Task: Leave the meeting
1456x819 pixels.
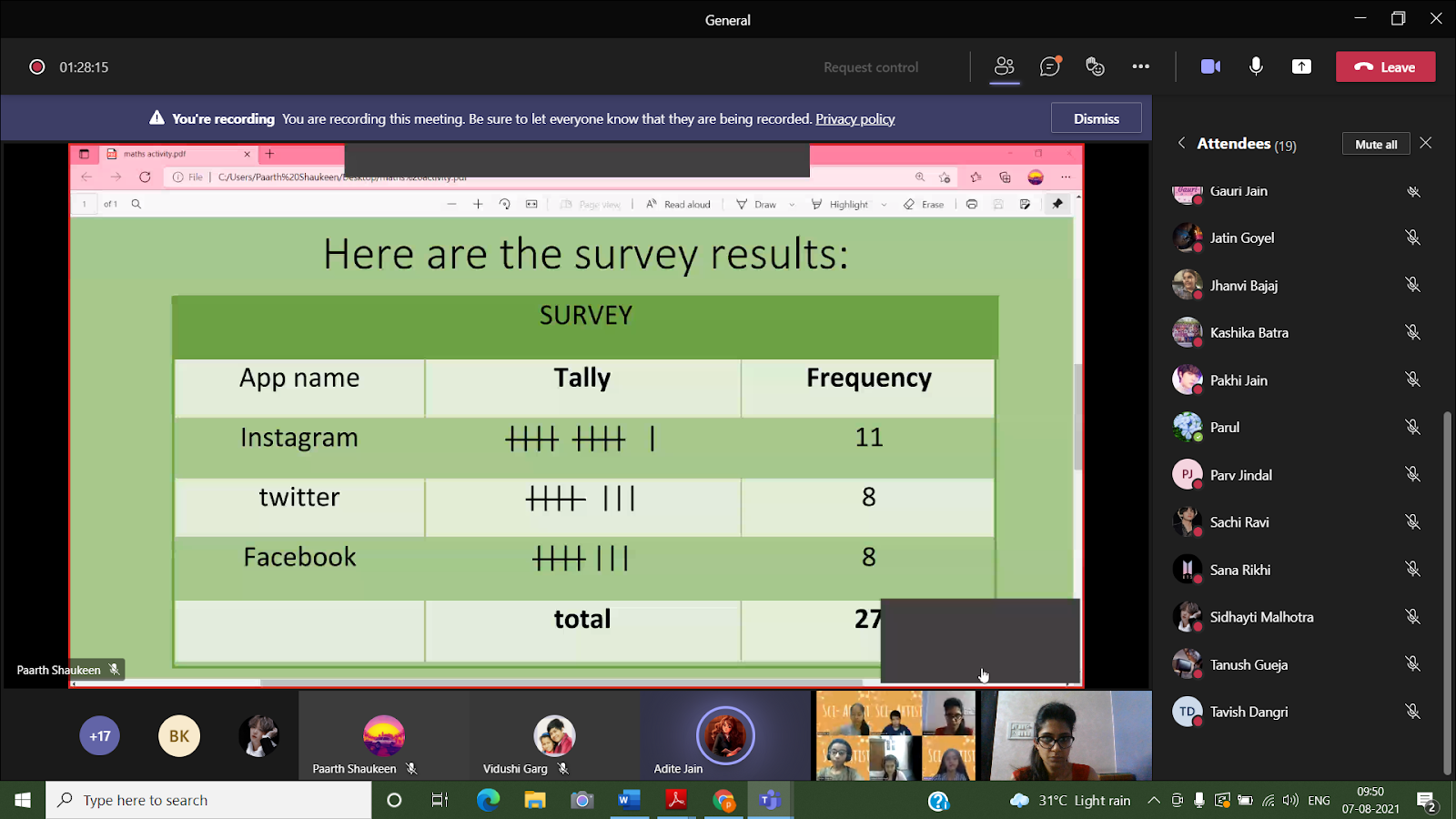Action: click(1385, 66)
